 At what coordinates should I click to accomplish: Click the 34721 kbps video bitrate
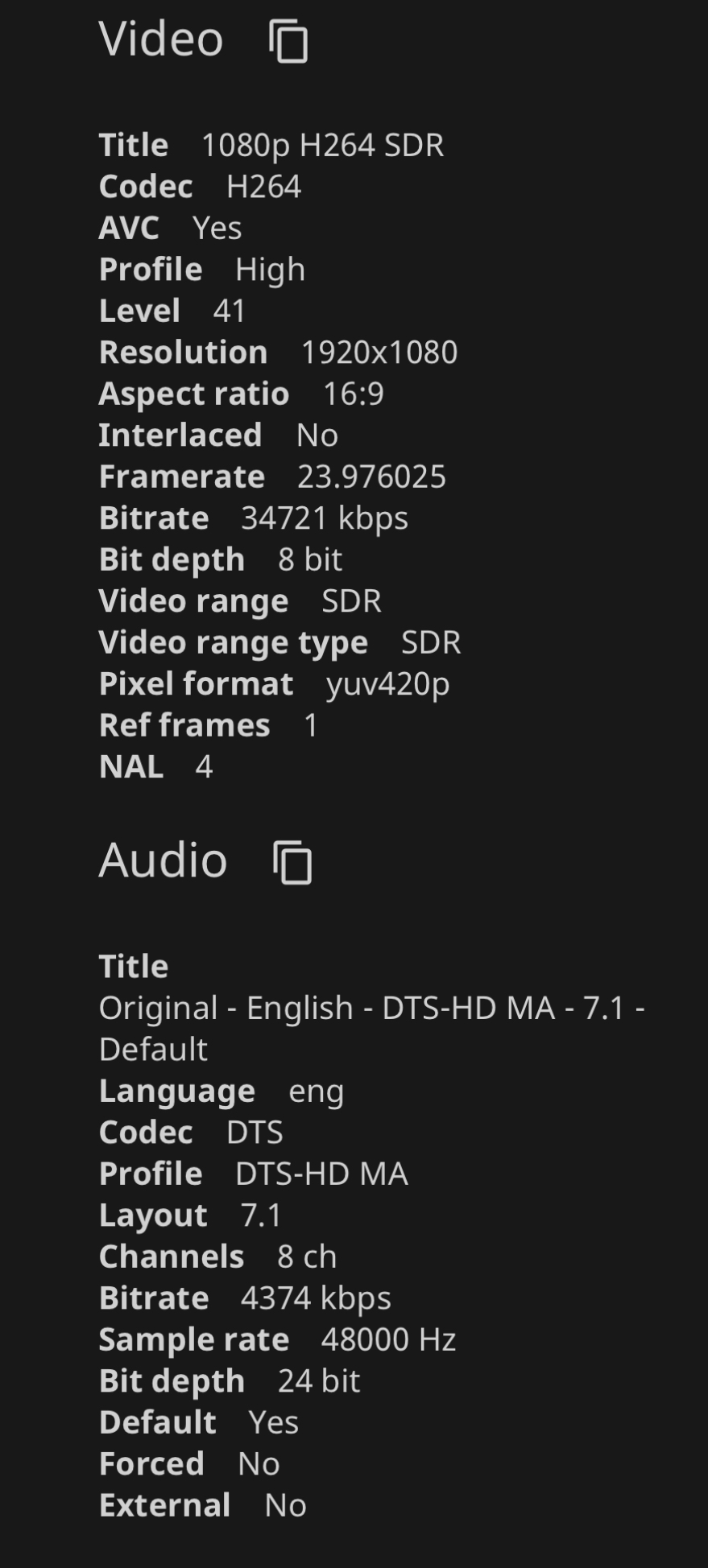tap(324, 518)
